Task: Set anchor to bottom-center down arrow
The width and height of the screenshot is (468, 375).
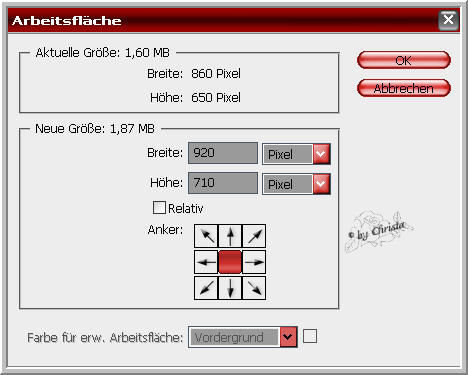Action: pos(230,288)
